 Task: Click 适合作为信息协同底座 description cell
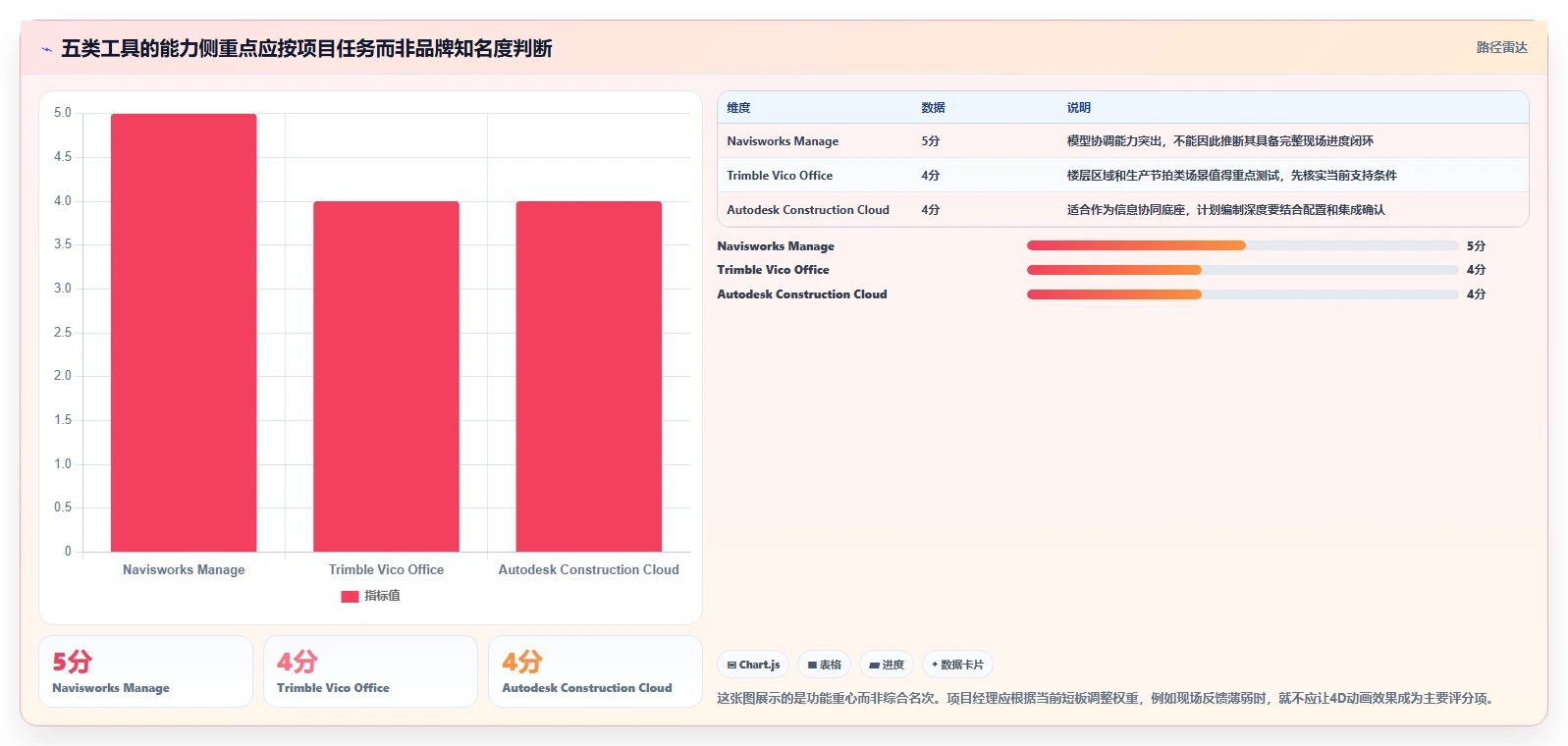point(1225,210)
